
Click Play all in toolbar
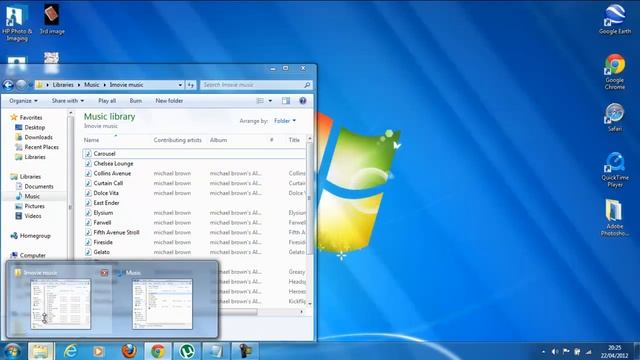[107, 101]
